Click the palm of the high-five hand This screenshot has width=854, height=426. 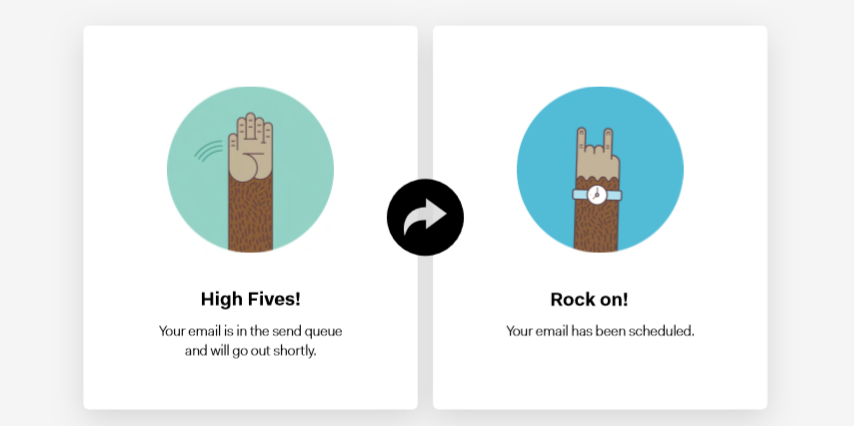(249, 161)
